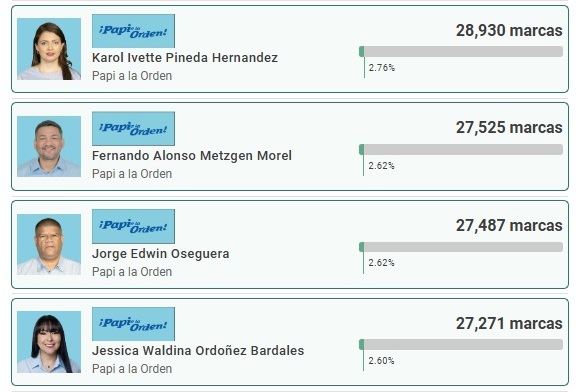The image size is (580, 392).
Task: Click Papi a la Orden logo above Fernando Alonso
Action: coord(133,129)
